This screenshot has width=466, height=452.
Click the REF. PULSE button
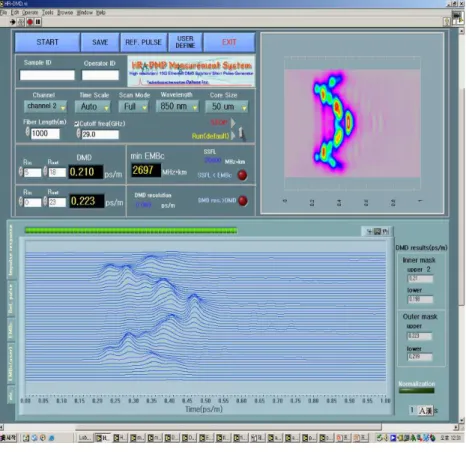click(143, 42)
